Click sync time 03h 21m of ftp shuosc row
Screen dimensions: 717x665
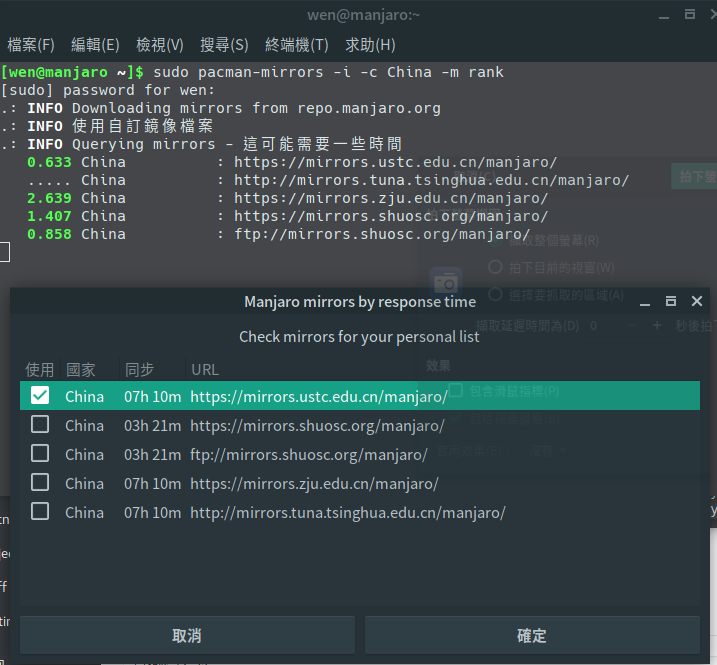(152, 455)
